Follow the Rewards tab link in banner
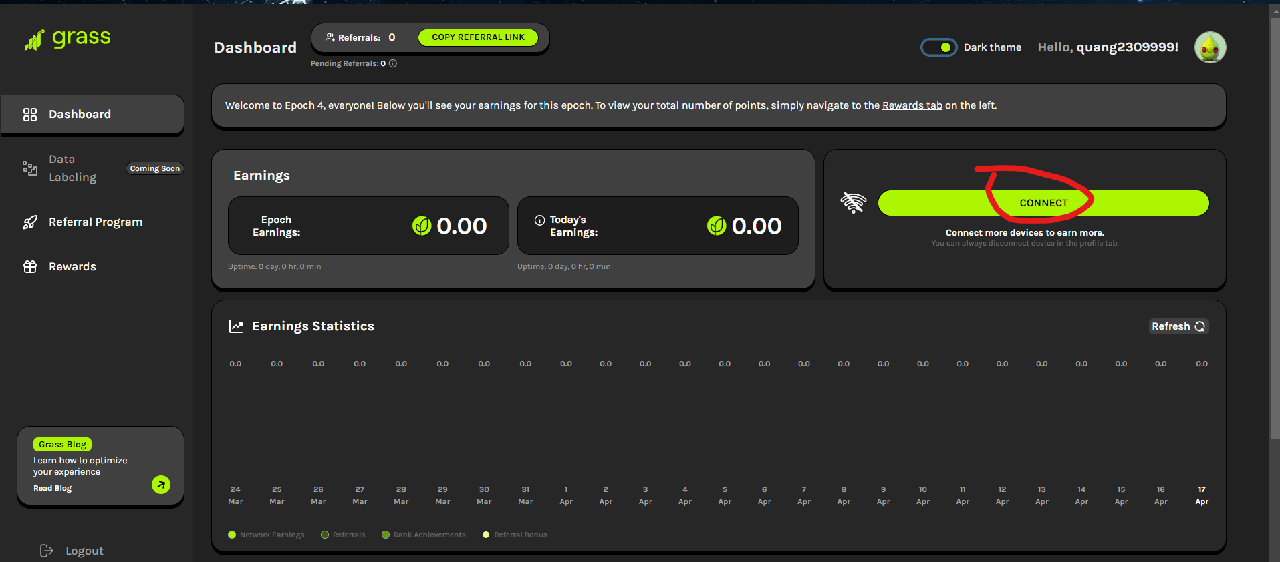Screen dimensions: 1280x562 (912, 105)
